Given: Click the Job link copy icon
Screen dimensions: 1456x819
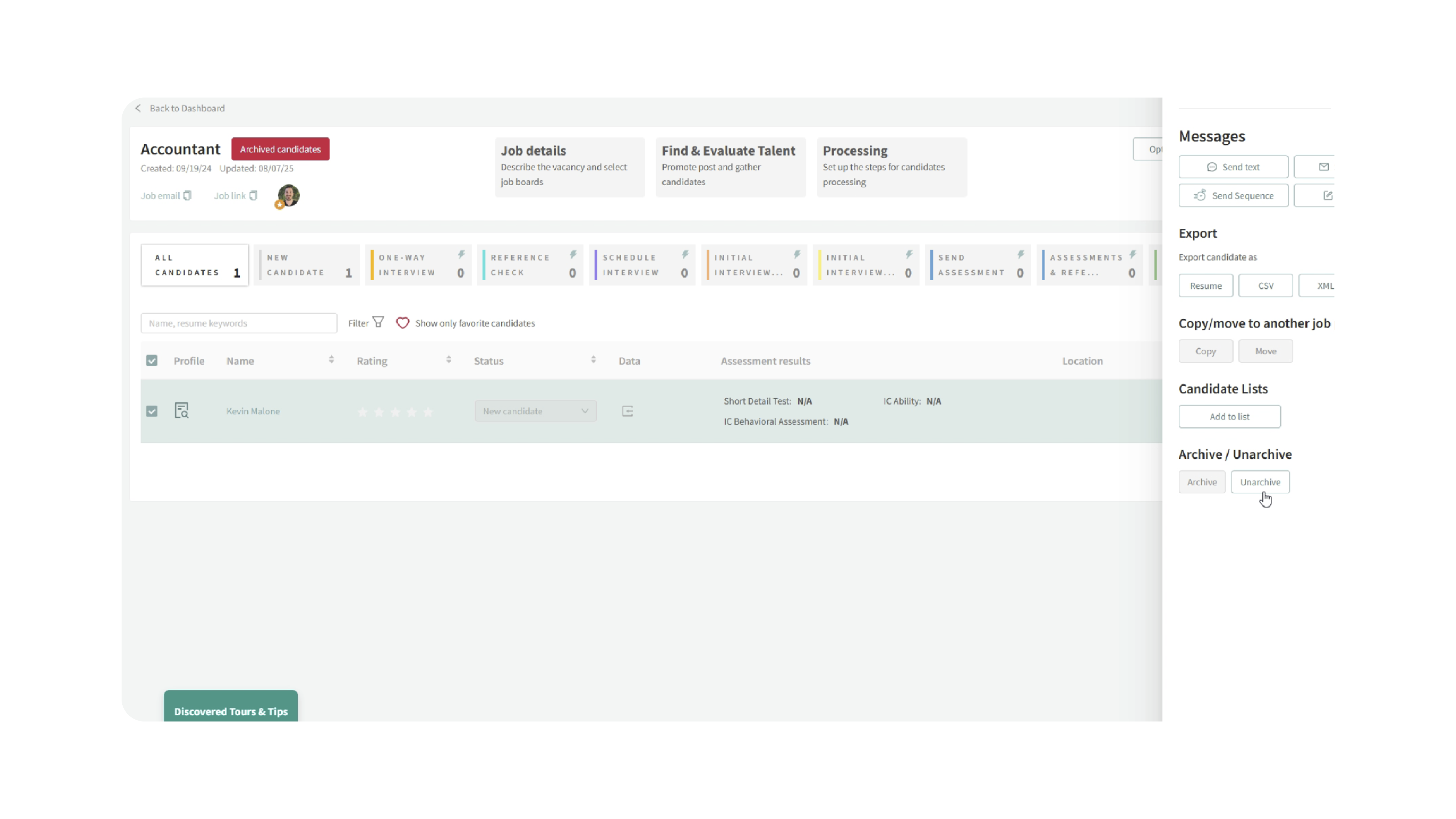Looking at the screenshot, I should [x=253, y=196].
